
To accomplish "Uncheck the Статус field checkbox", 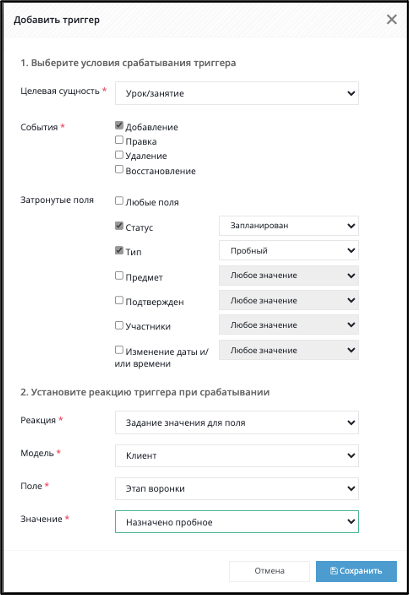I will [x=119, y=226].
